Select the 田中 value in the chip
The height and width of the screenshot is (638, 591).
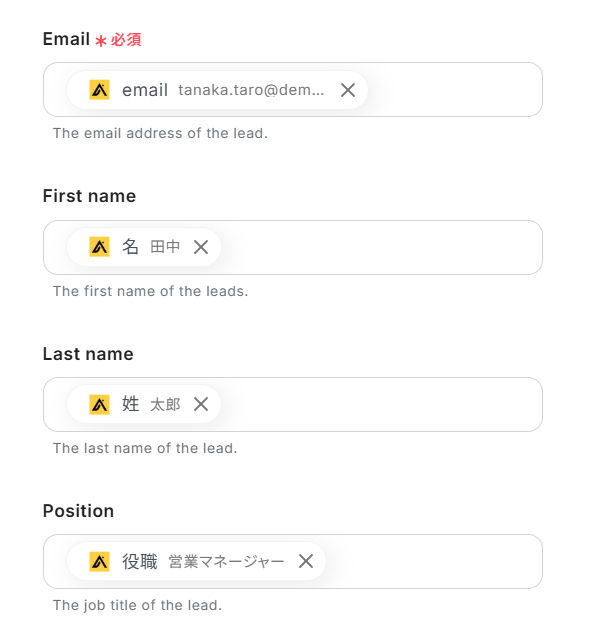(165, 247)
